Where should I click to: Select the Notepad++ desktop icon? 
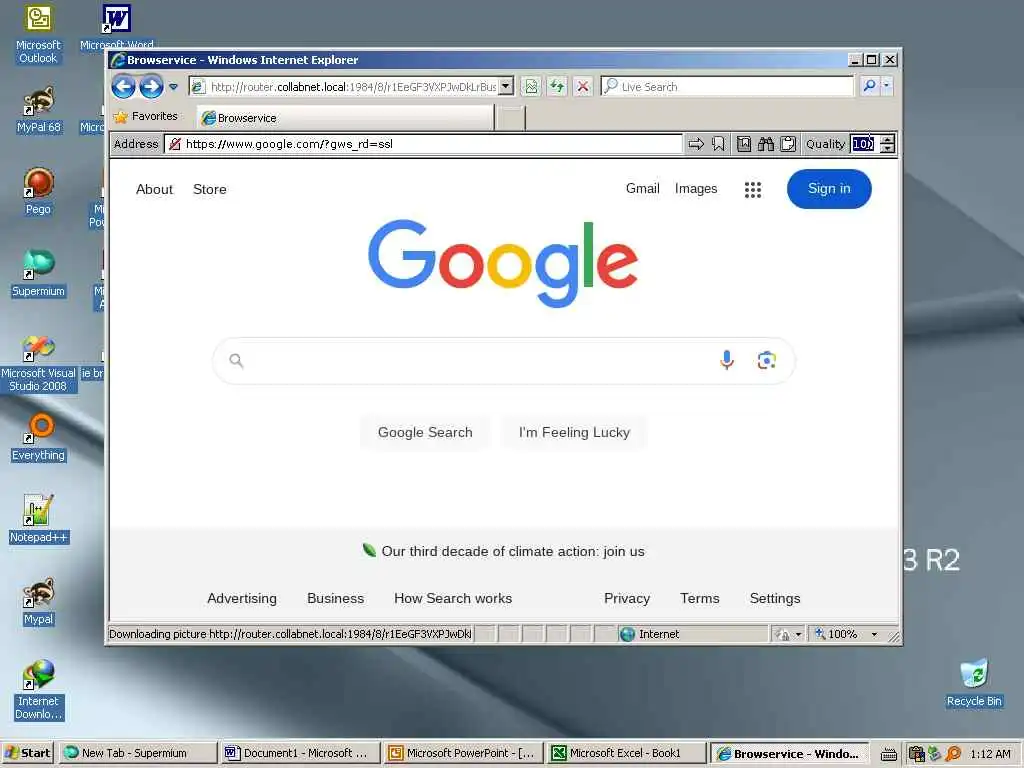tap(38, 519)
